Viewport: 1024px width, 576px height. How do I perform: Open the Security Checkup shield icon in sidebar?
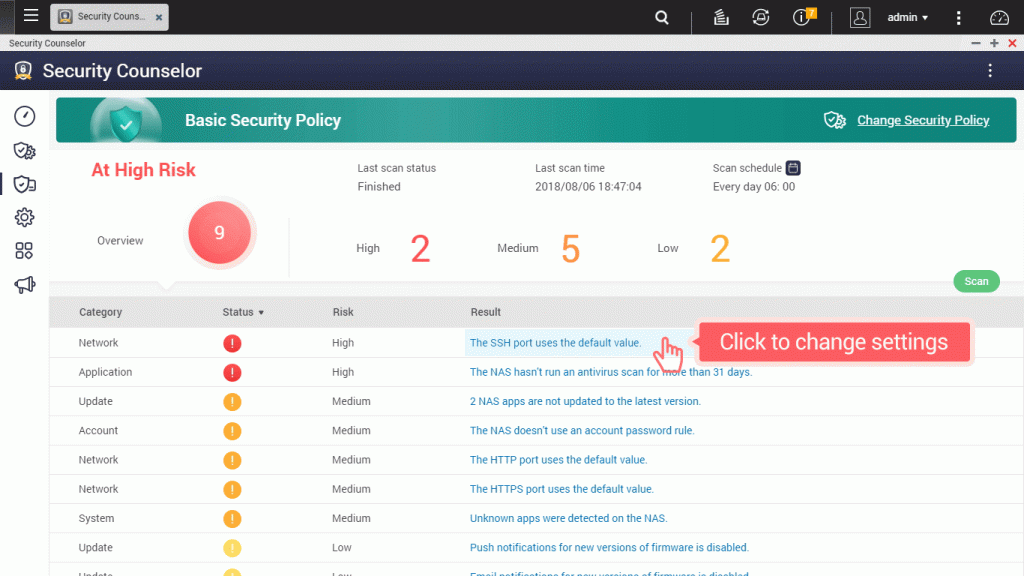point(24,150)
